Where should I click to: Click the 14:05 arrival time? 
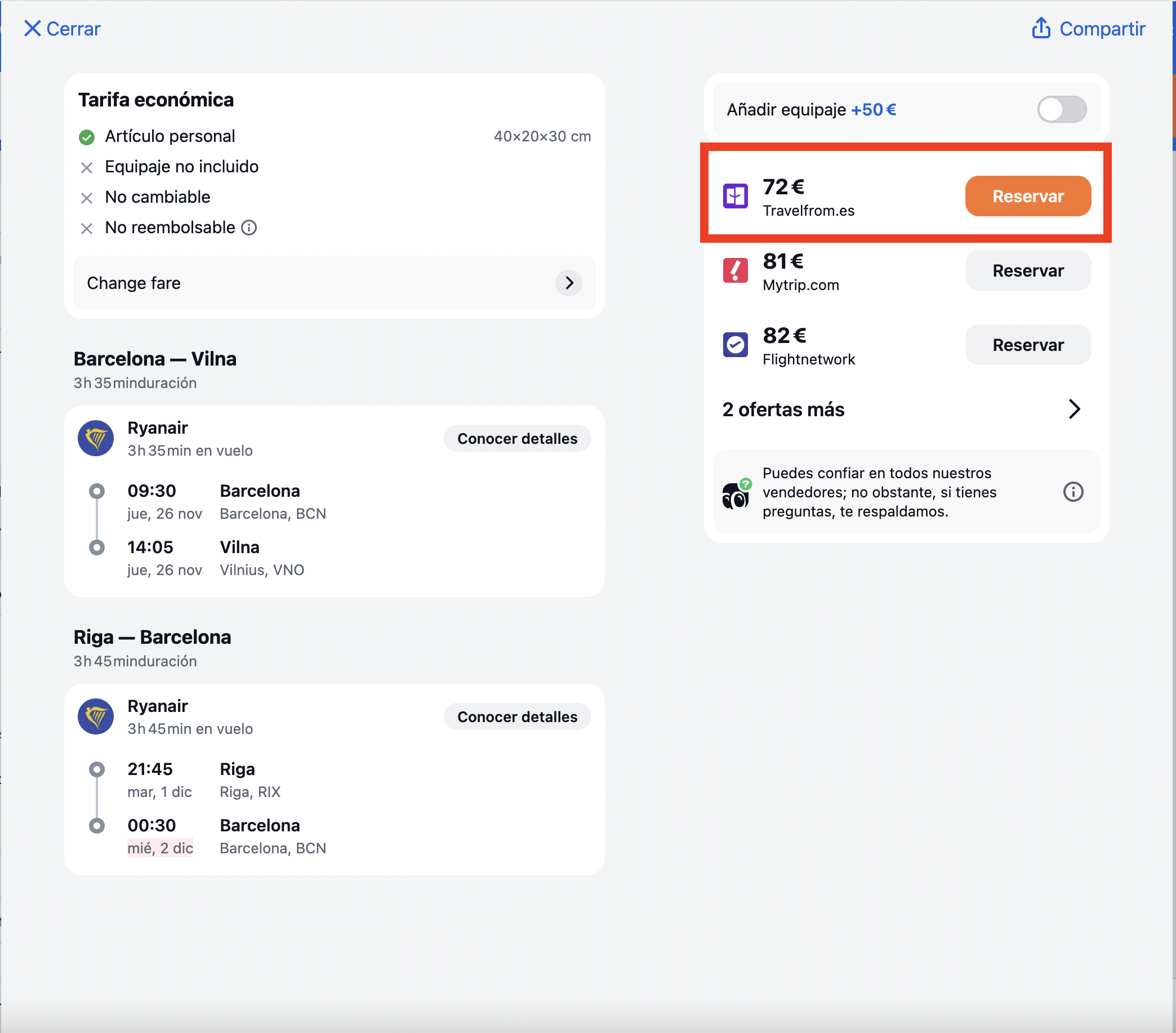150,547
